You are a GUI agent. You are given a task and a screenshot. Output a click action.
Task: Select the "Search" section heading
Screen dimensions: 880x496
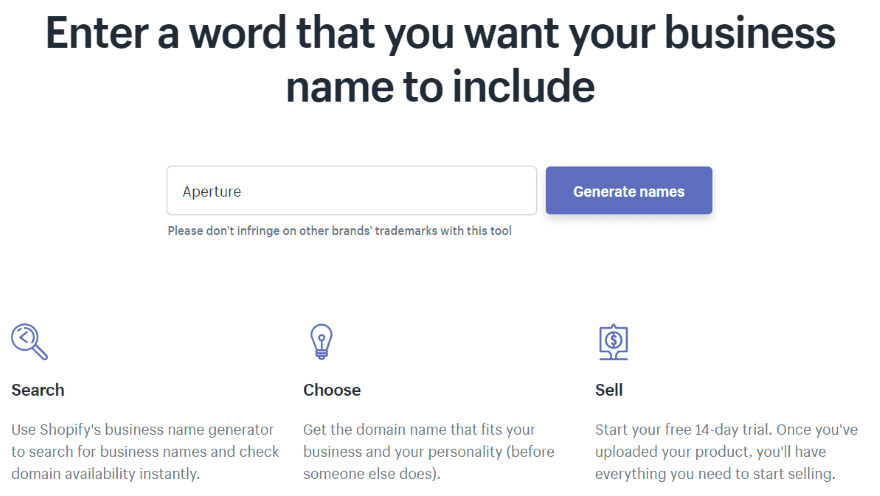click(38, 390)
